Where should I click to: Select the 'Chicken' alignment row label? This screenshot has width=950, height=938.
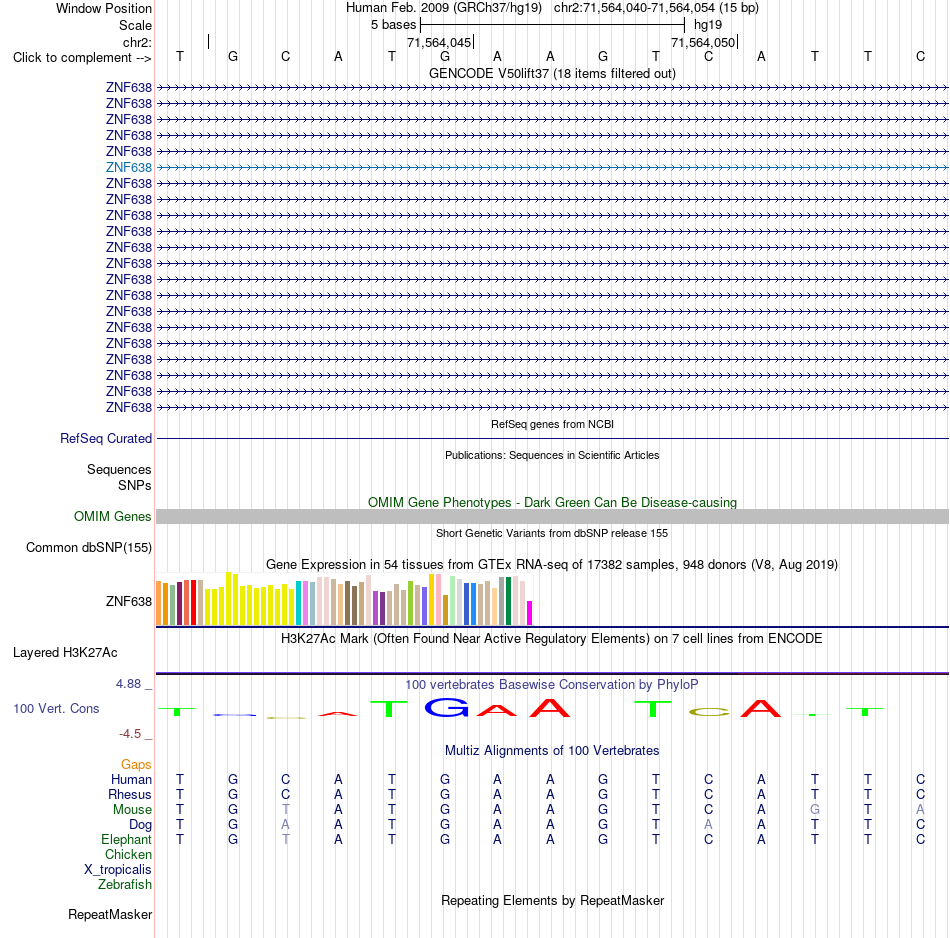point(128,854)
